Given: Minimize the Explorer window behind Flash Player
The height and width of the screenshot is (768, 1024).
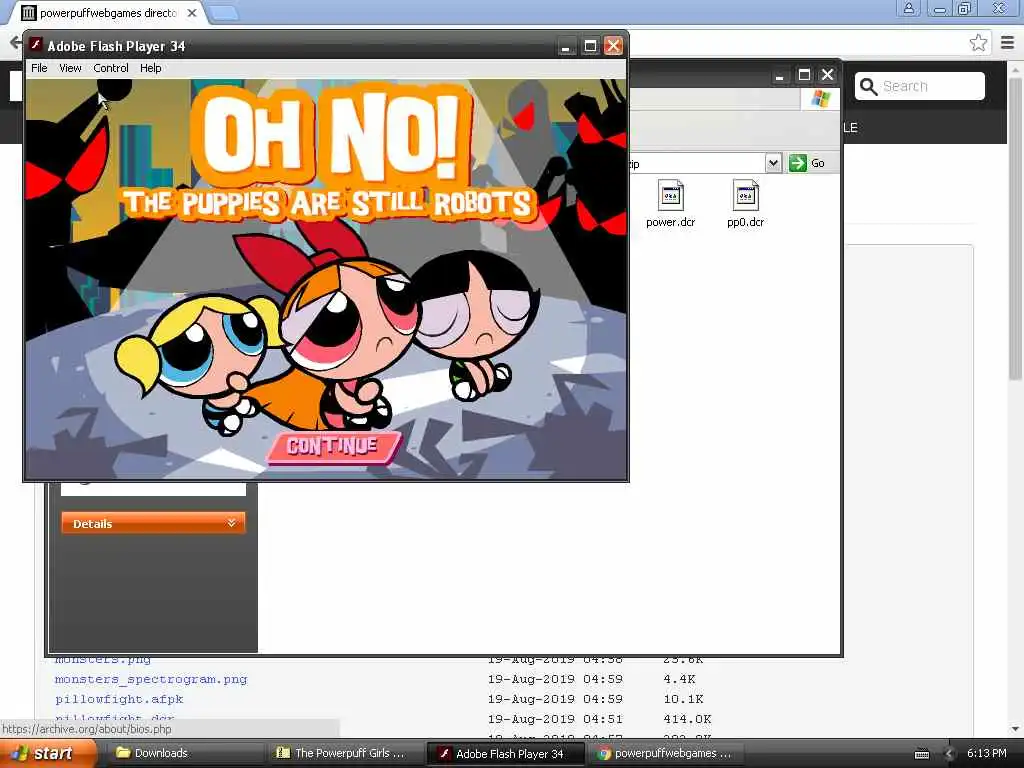Looking at the screenshot, I should (779, 76).
